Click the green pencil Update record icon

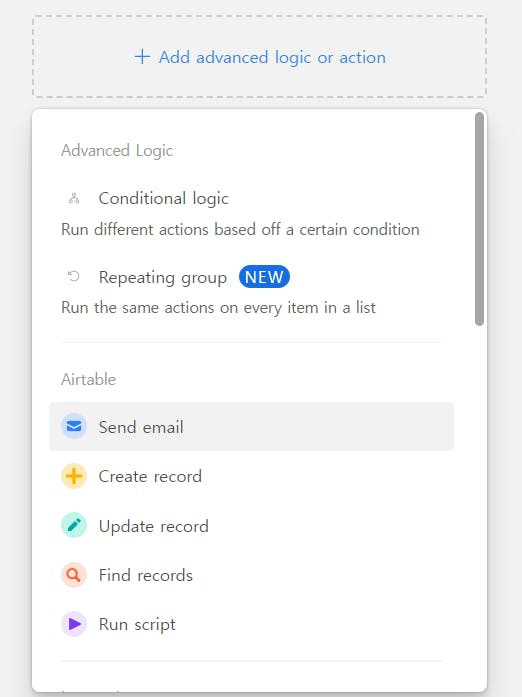coord(74,525)
